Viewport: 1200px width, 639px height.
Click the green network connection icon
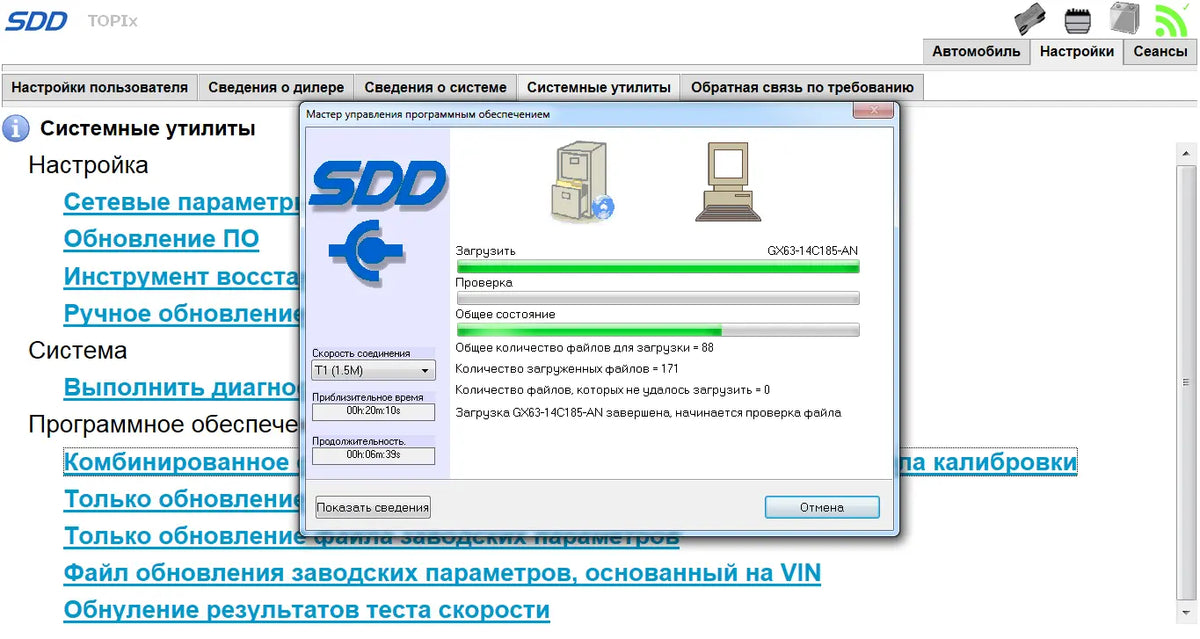(1170, 19)
